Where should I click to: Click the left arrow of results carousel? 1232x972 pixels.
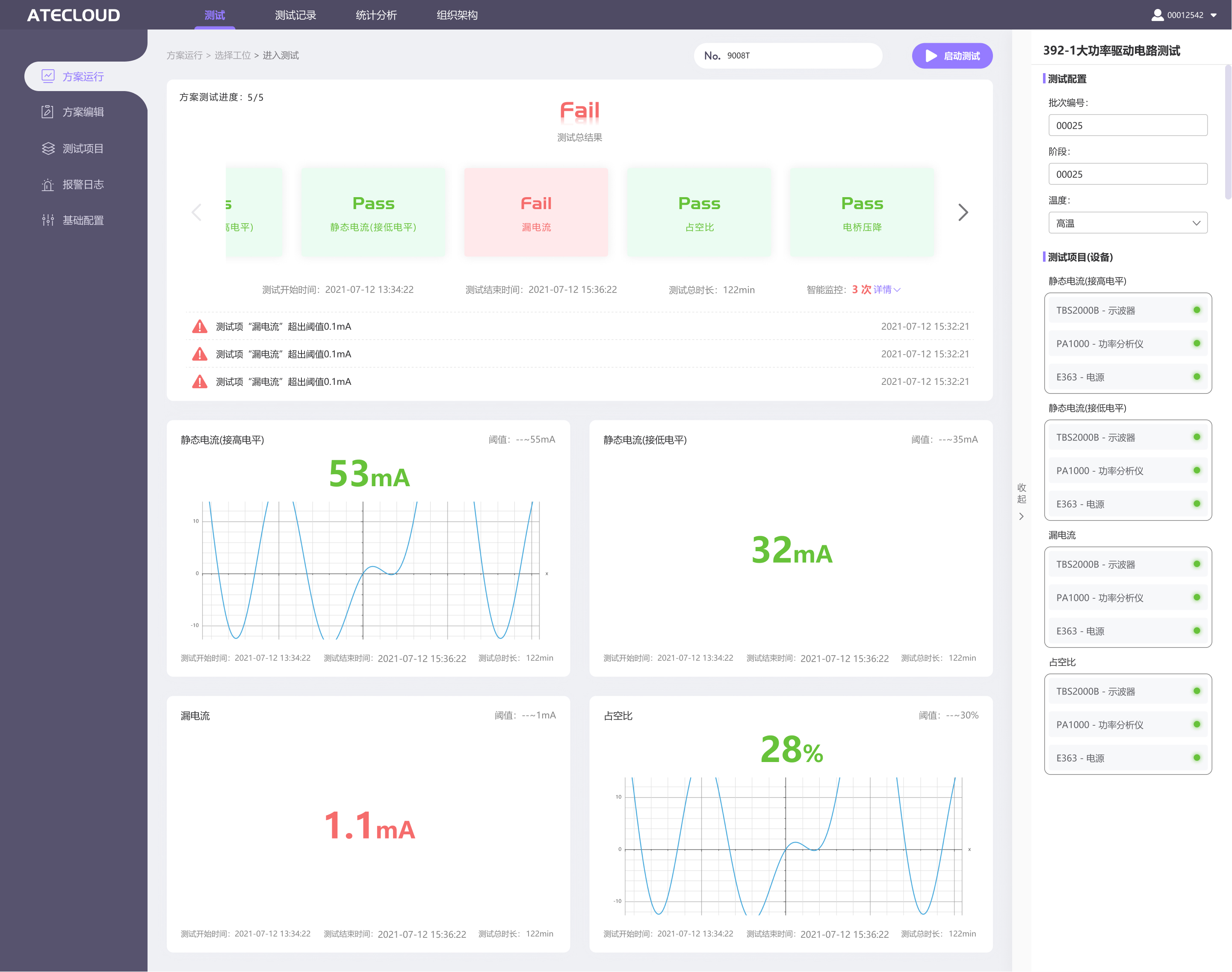[x=197, y=212]
